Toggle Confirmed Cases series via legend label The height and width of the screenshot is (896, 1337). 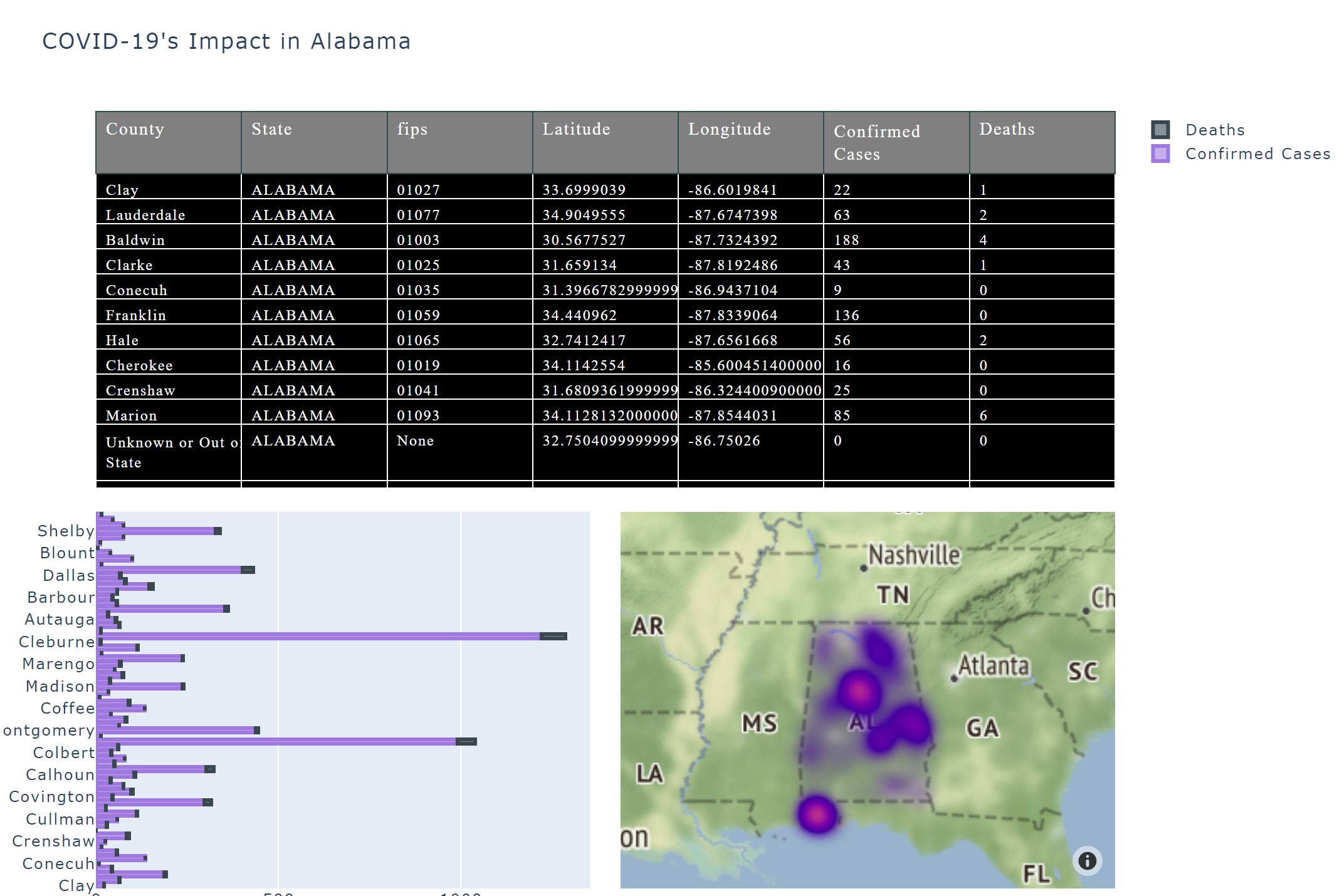[x=1257, y=154]
